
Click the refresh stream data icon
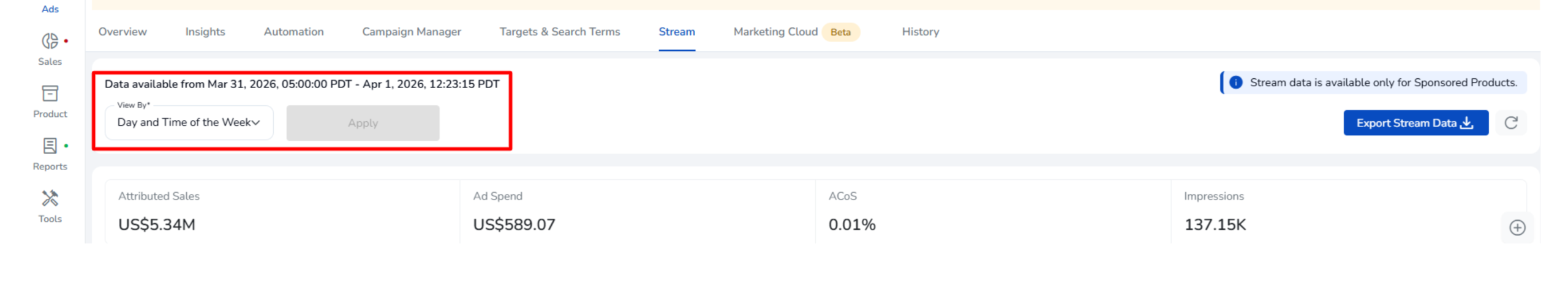[x=1510, y=123]
